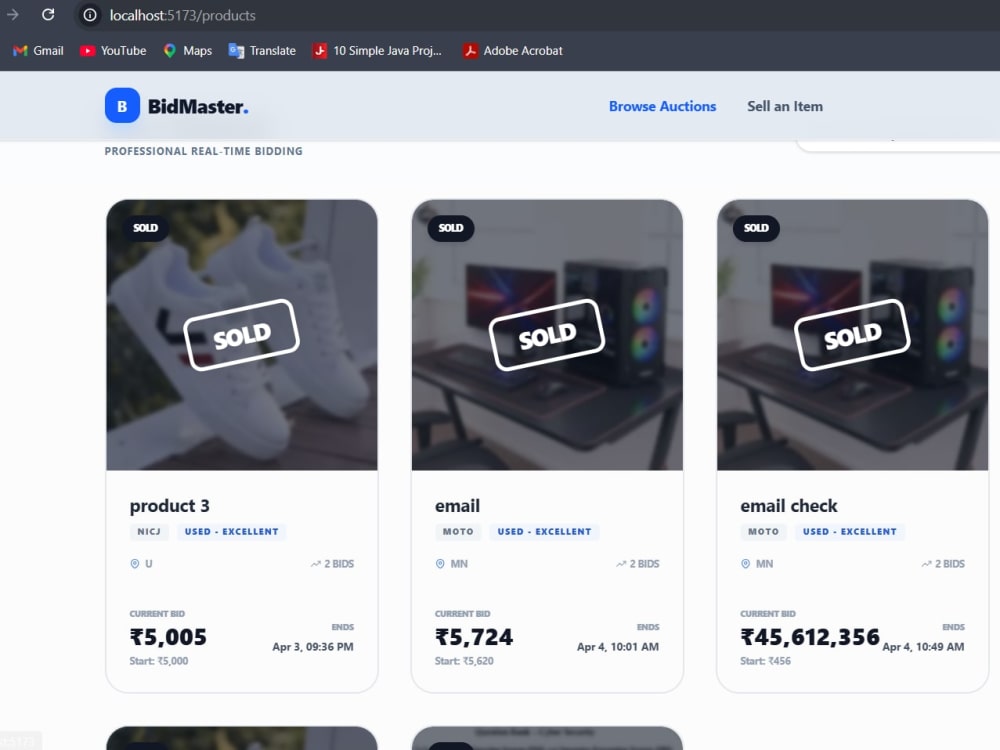
Task: Click location pin icon on email card
Action: (440, 564)
